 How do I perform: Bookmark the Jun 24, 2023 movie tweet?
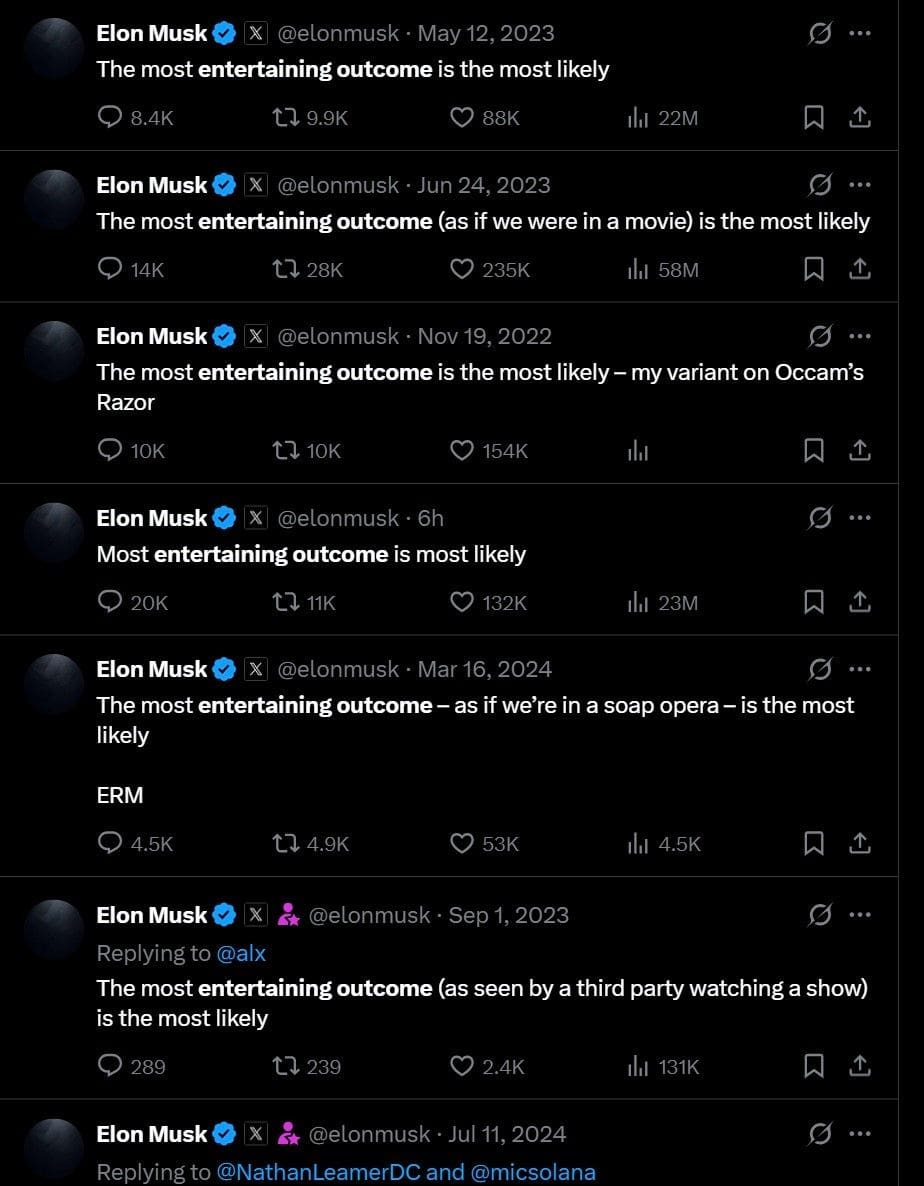[x=813, y=269]
